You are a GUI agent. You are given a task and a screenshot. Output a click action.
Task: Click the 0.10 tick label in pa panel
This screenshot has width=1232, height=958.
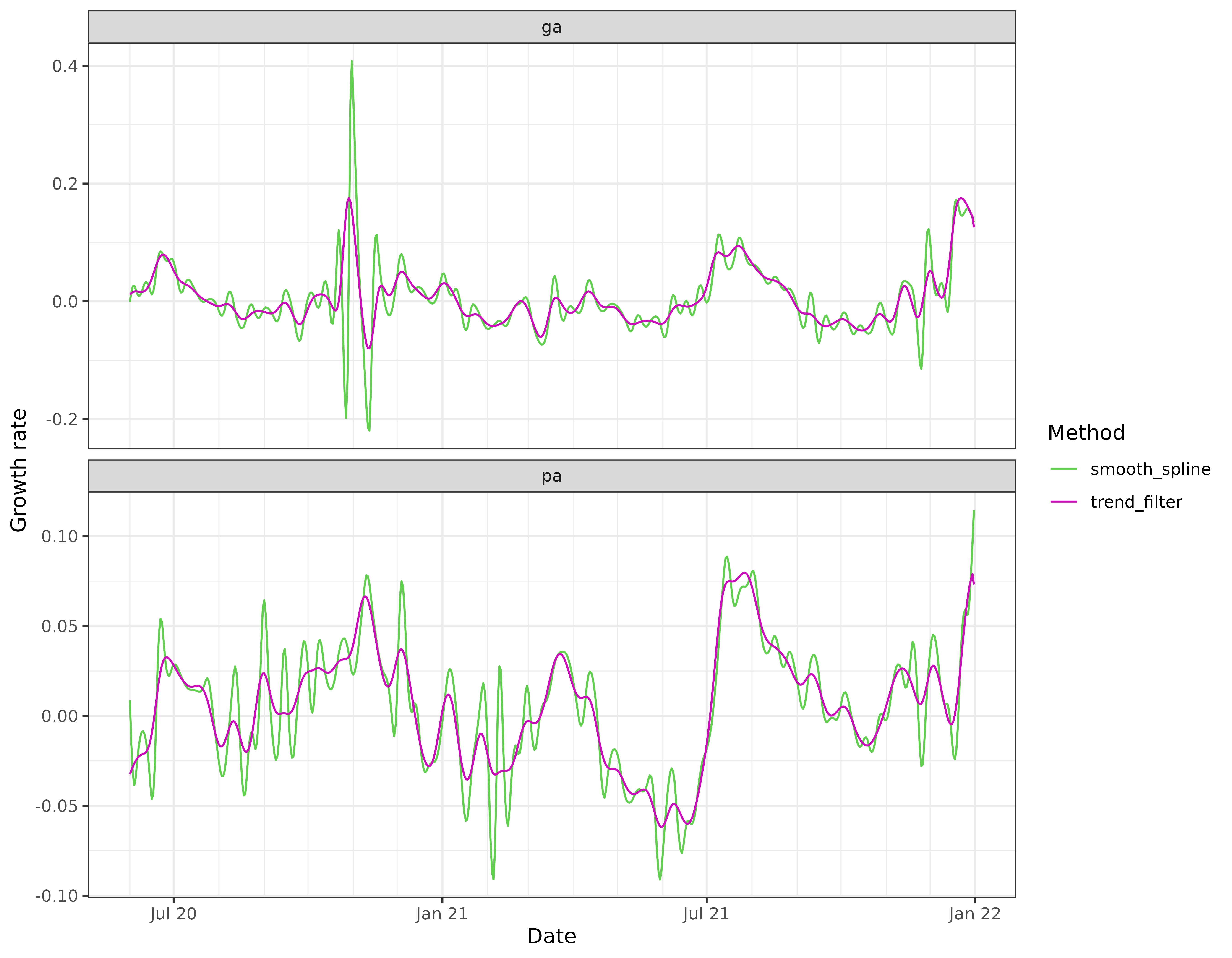pyautogui.click(x=60, y=536)
